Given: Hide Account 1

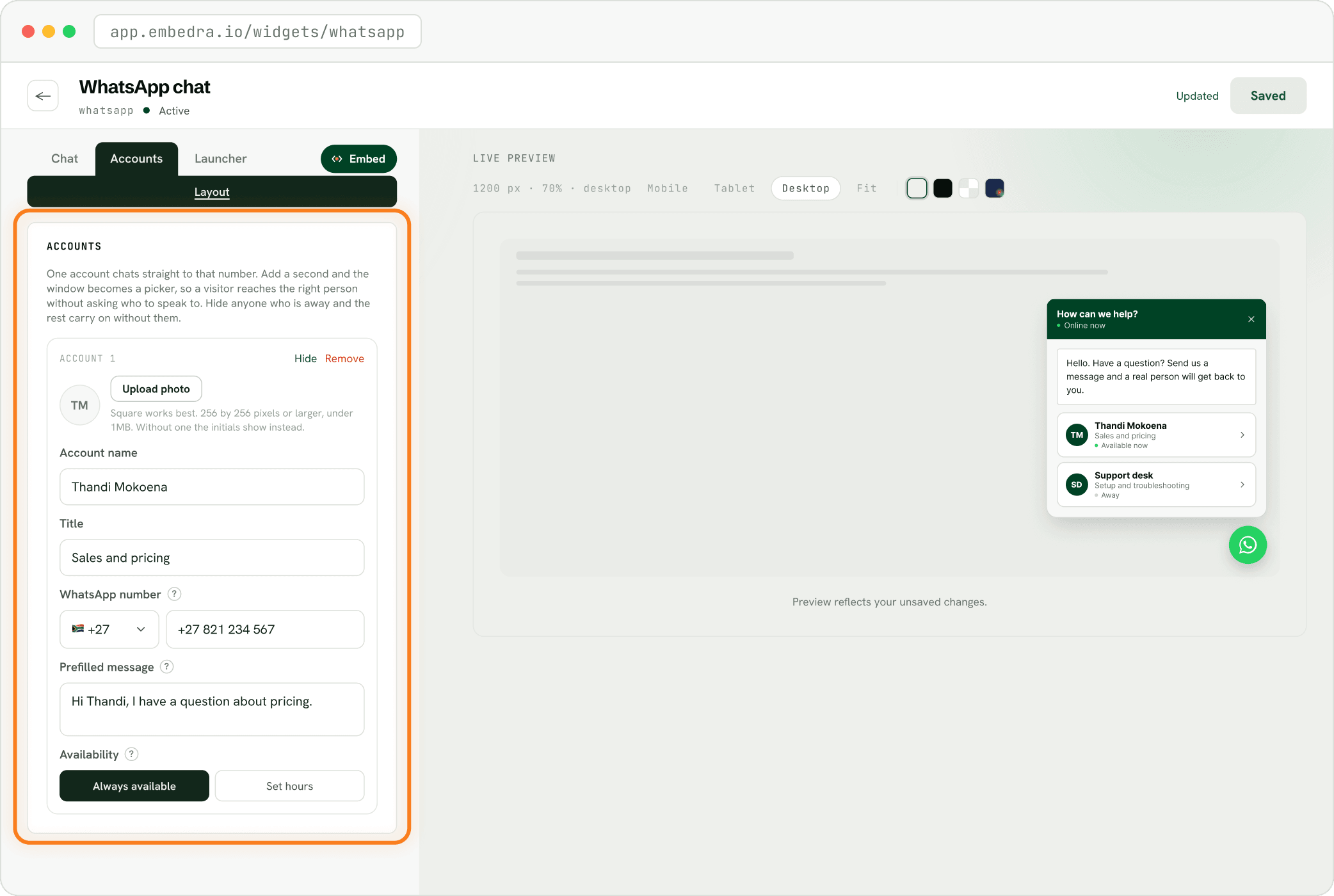Looking at the screenshot, I should click(305, 358).
